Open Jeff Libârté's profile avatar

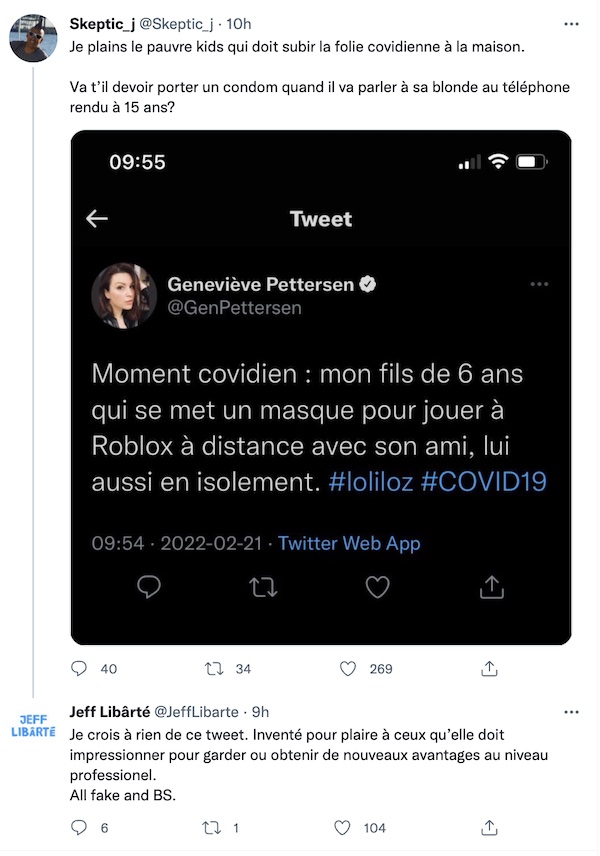coord(33,726)
